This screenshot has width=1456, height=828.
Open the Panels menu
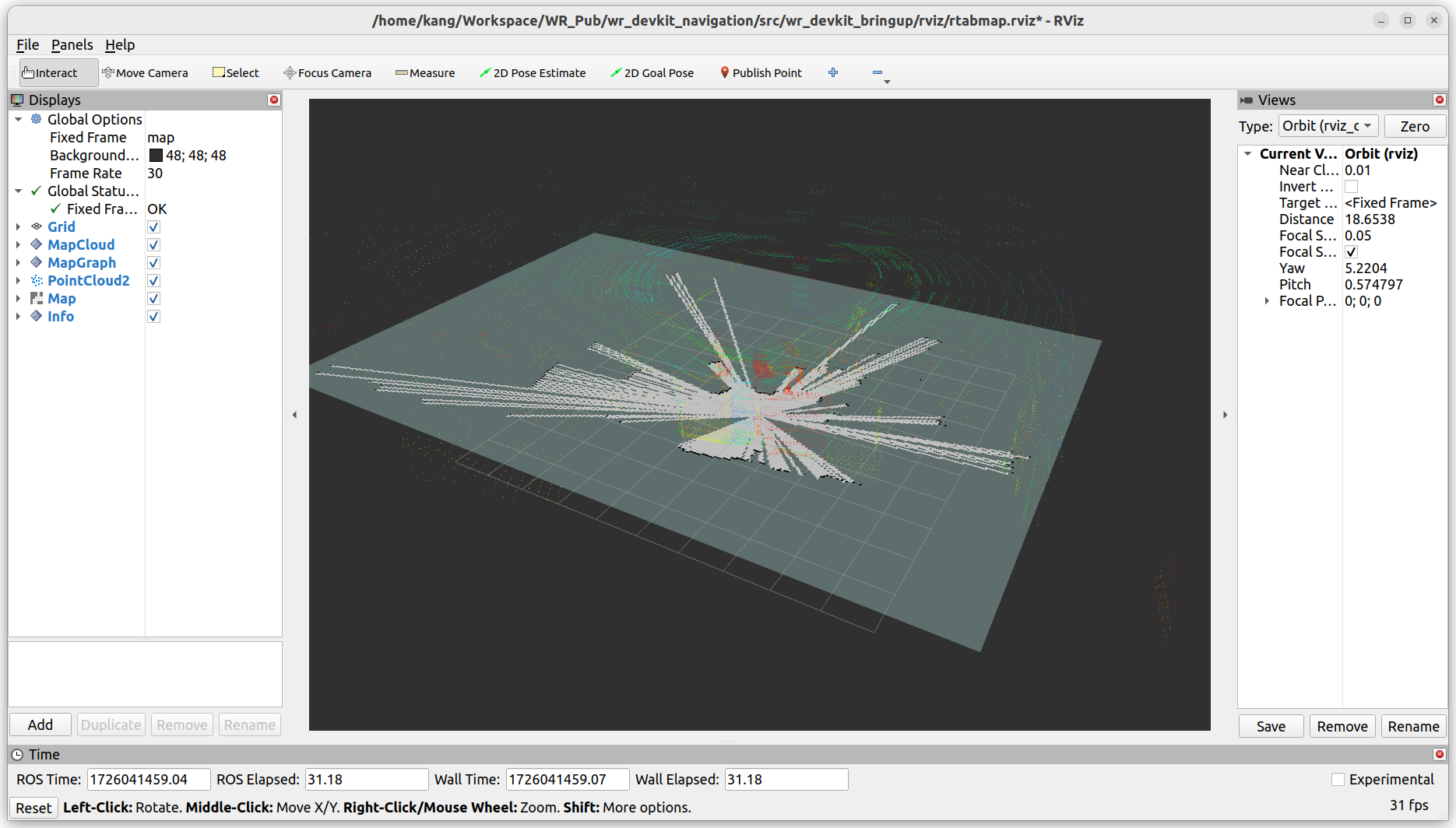72,45
